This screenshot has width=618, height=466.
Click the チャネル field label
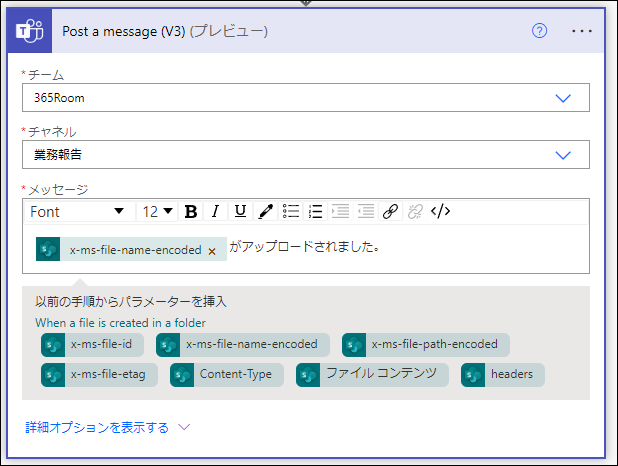point(52,132)
